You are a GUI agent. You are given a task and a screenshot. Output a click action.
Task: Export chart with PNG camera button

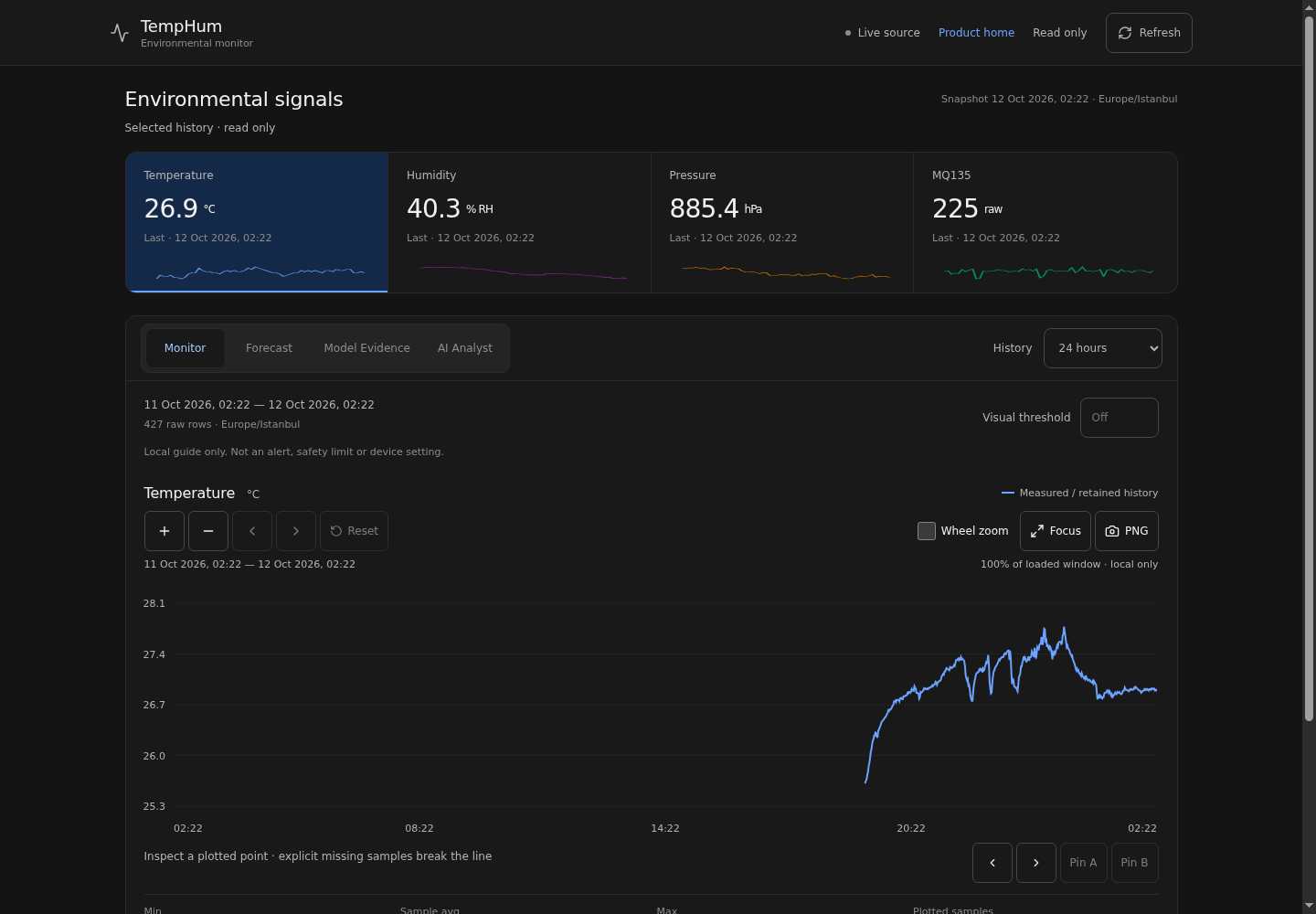tap(1127, 531)
